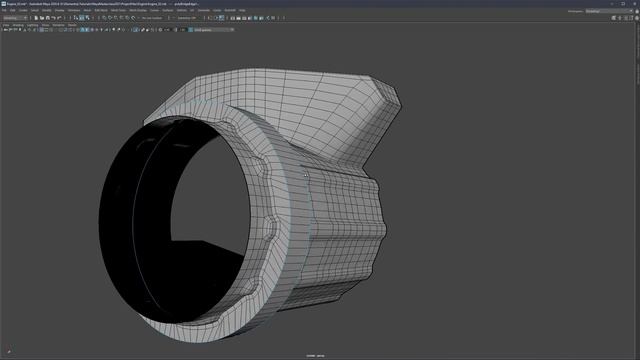
Task: Open the Select menu
Action: pos(35,10)
